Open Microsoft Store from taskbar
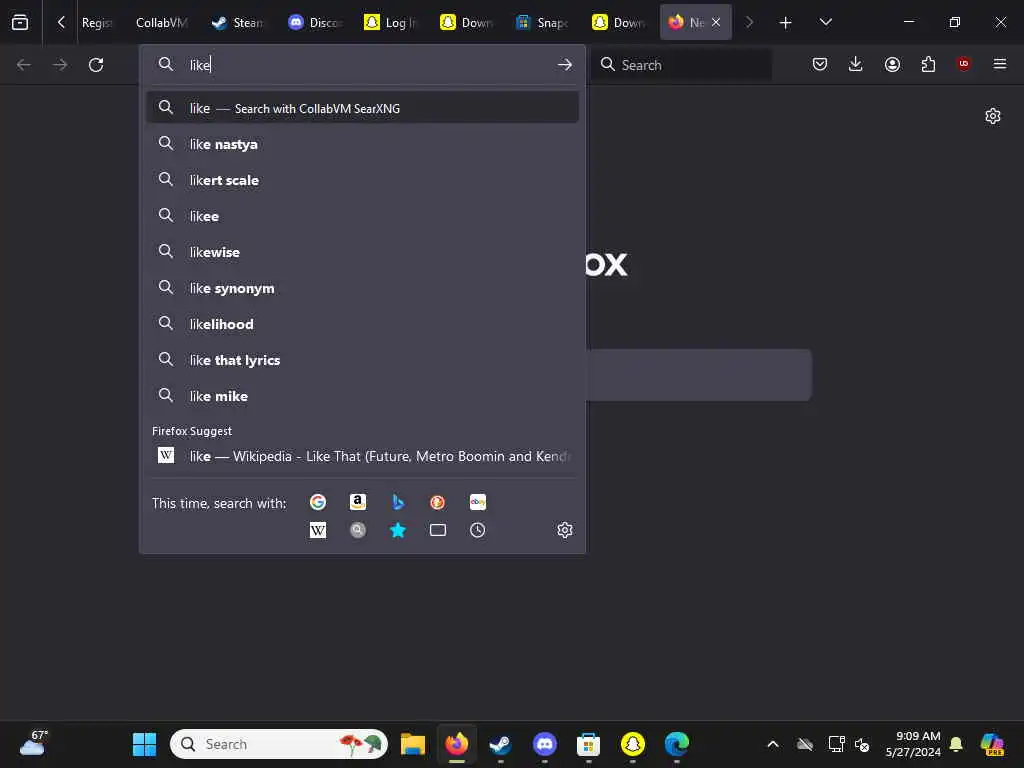The width and height of the screenshot is (1024, 768). tap(588, 744)
